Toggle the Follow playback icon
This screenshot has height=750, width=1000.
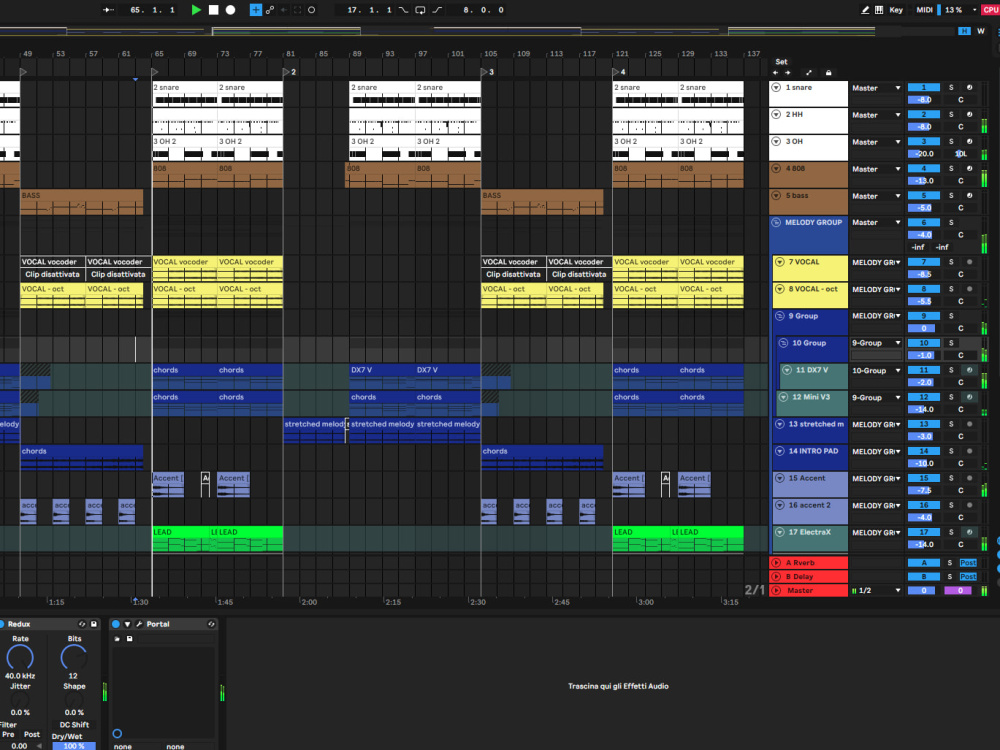point(108,10)
